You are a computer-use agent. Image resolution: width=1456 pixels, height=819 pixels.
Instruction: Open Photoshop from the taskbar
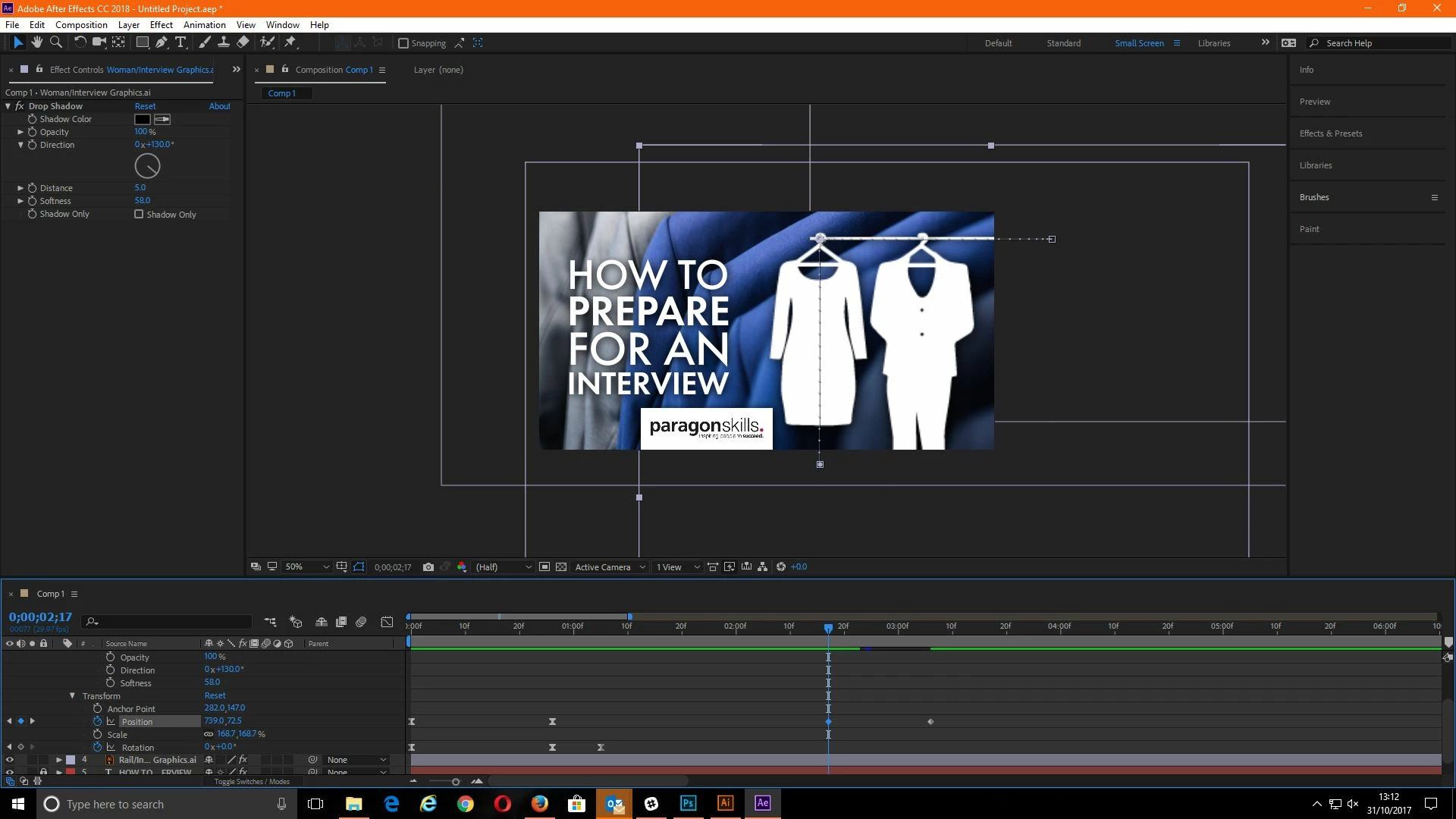click(x=688, y=803)
